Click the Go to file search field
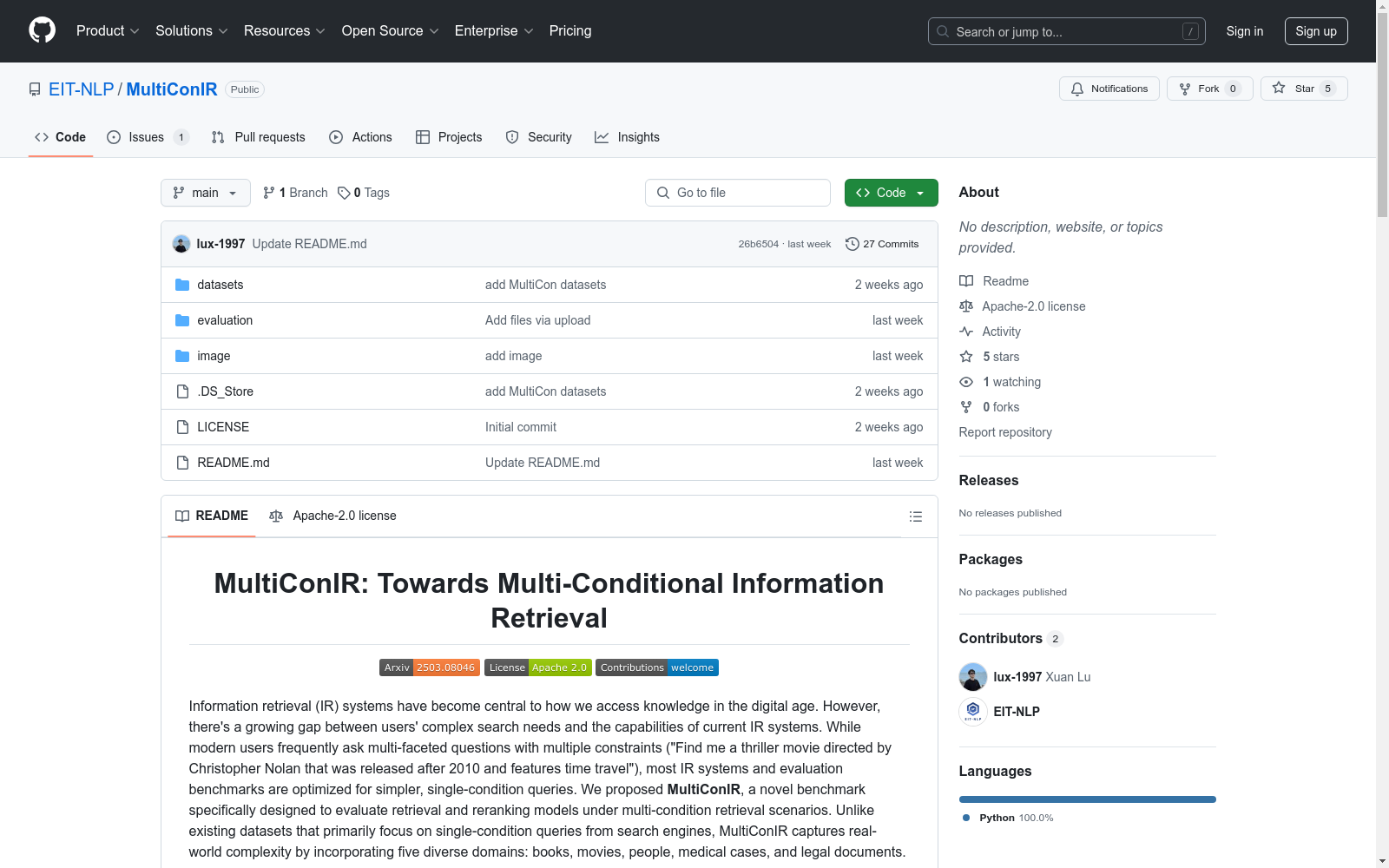The width and height of the screenshot is (1389, 868). click(738, 193)
